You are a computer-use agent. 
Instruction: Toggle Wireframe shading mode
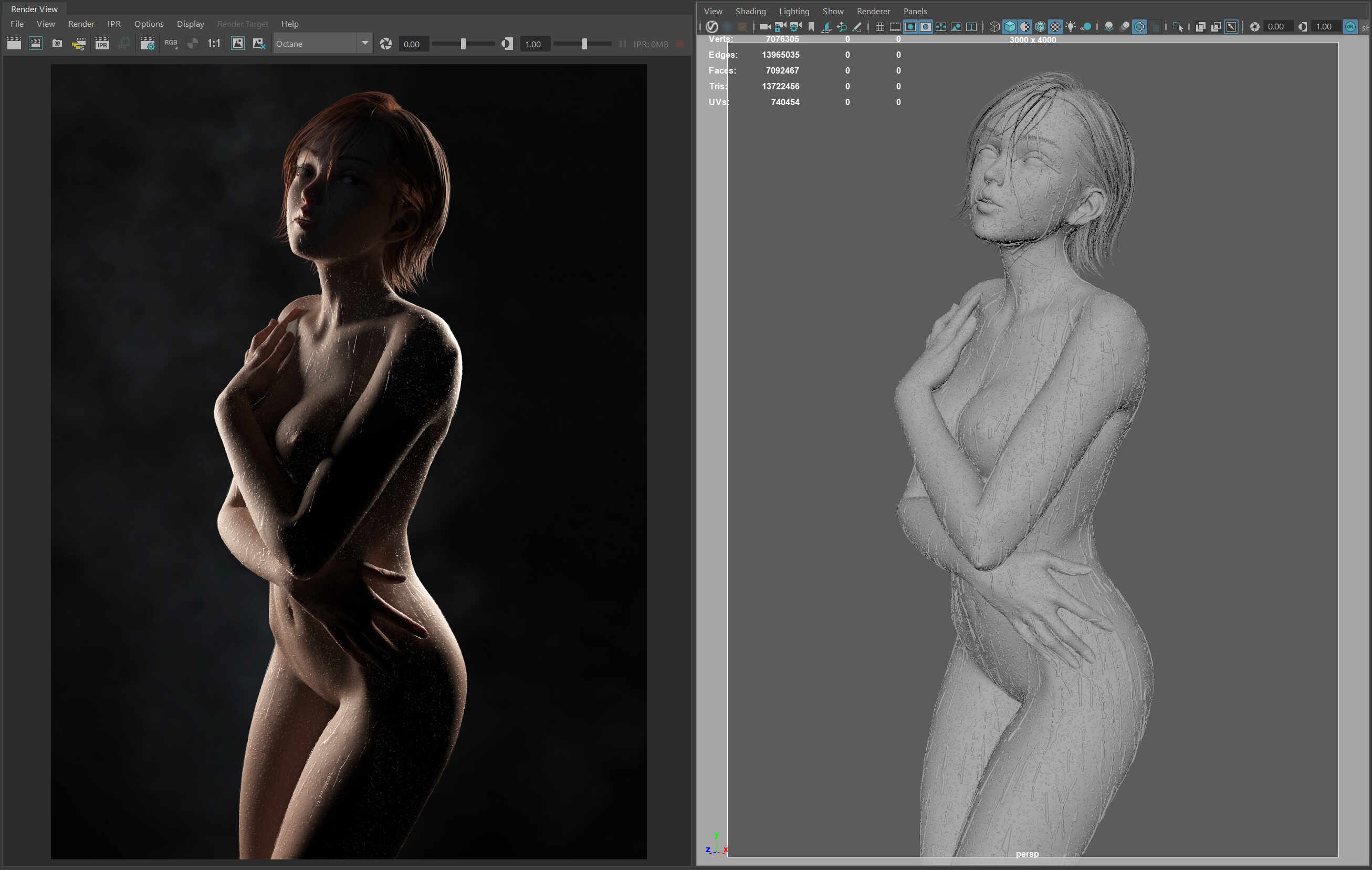tap(994, 27)
